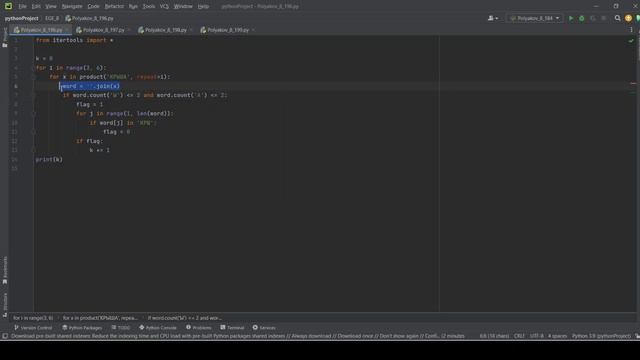
Task: Open the Run menu
Action: [133, 7]
